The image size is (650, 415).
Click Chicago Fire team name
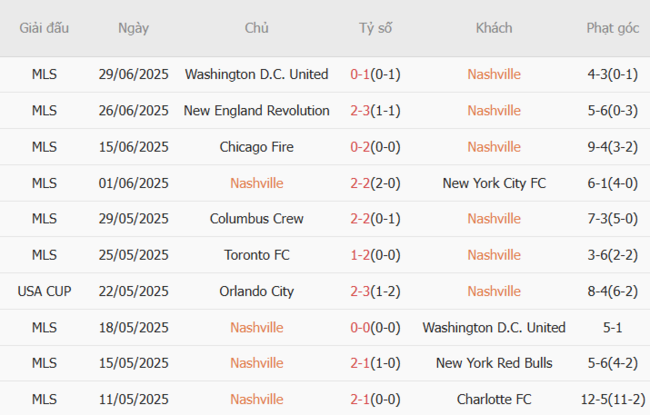(x=256, y=146)
